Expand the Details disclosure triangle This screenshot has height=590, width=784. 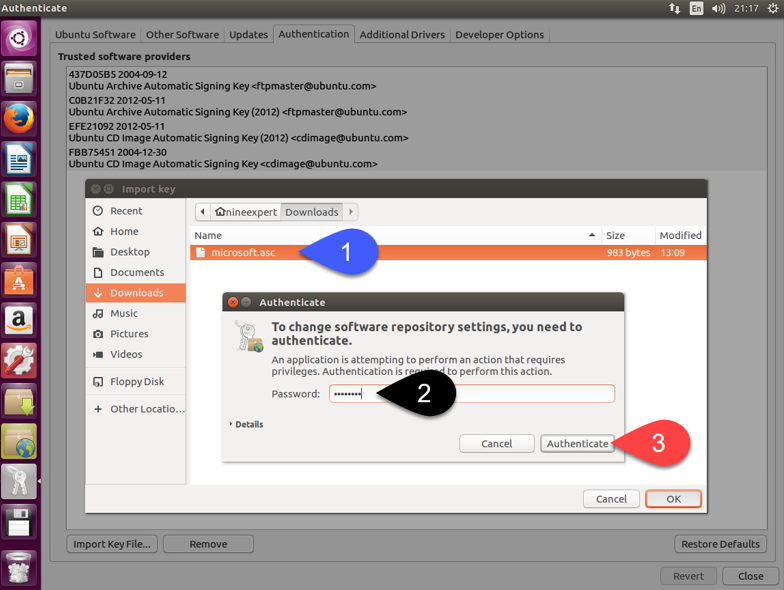point(231,424)
